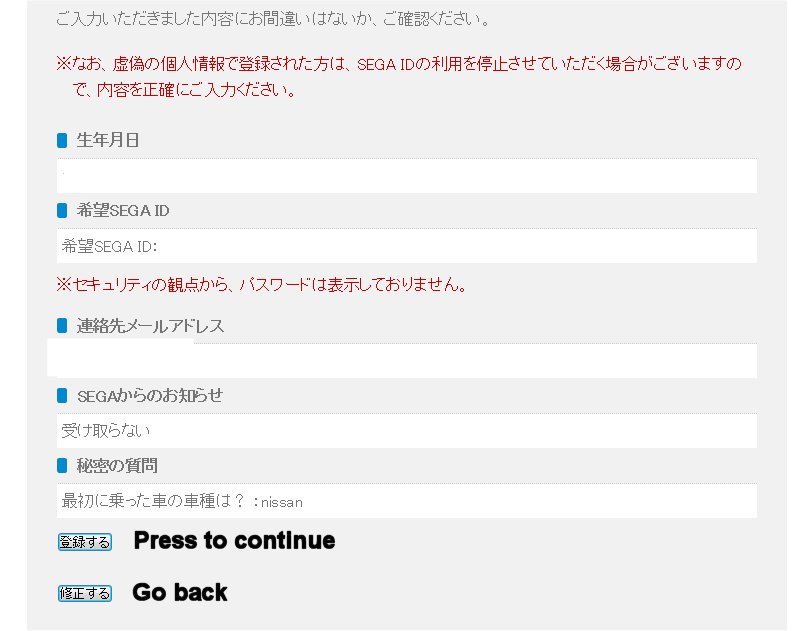Select the 希望SEGA ID: value row
Screen dimensions: 803x631
coord(407,246)
